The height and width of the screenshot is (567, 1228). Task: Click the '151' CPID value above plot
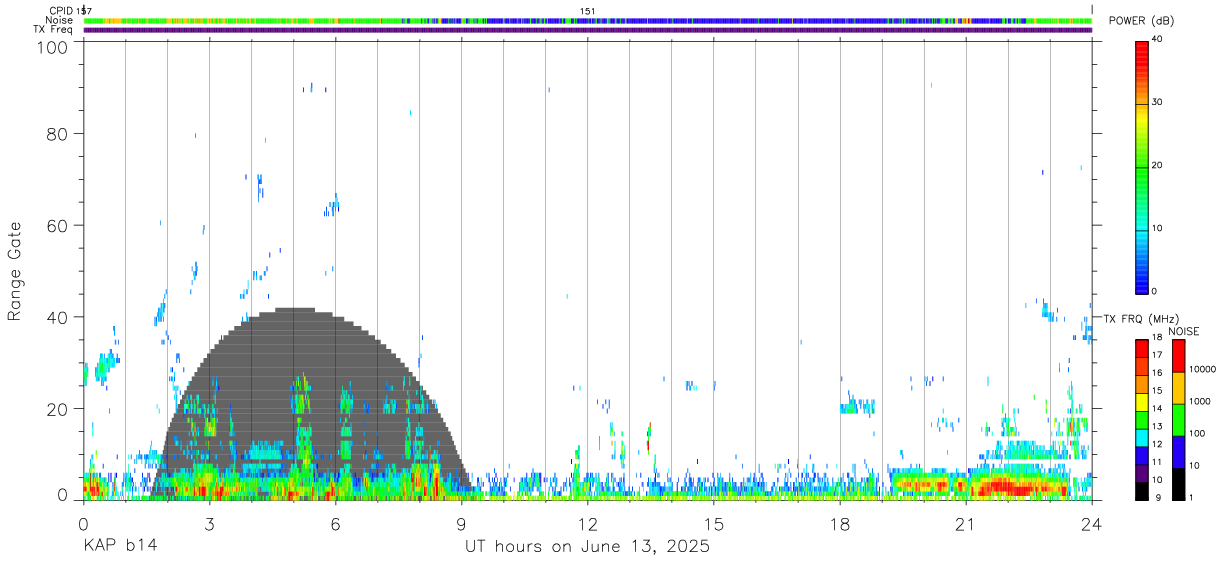(x=588, y=11)
